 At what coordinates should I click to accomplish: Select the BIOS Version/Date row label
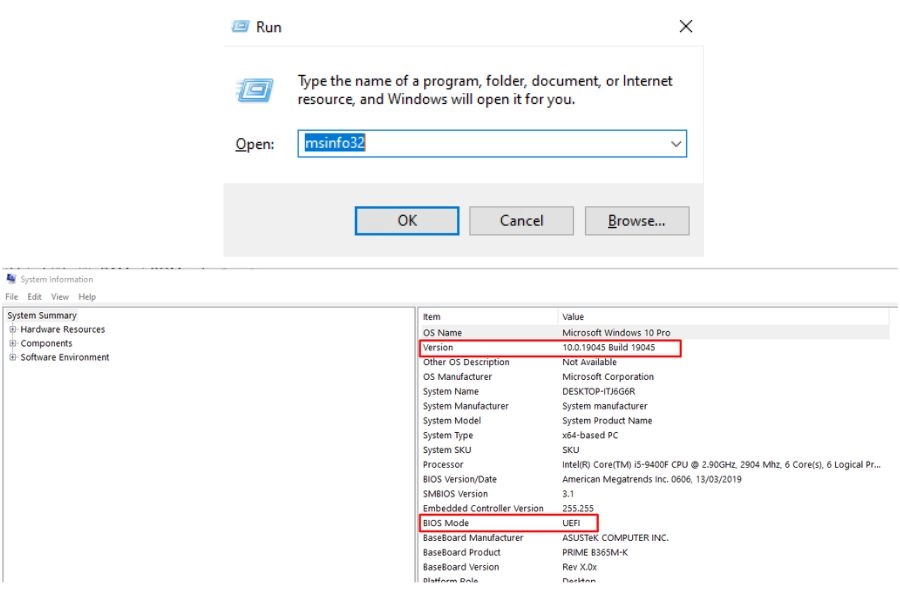(x=460, y=479)
